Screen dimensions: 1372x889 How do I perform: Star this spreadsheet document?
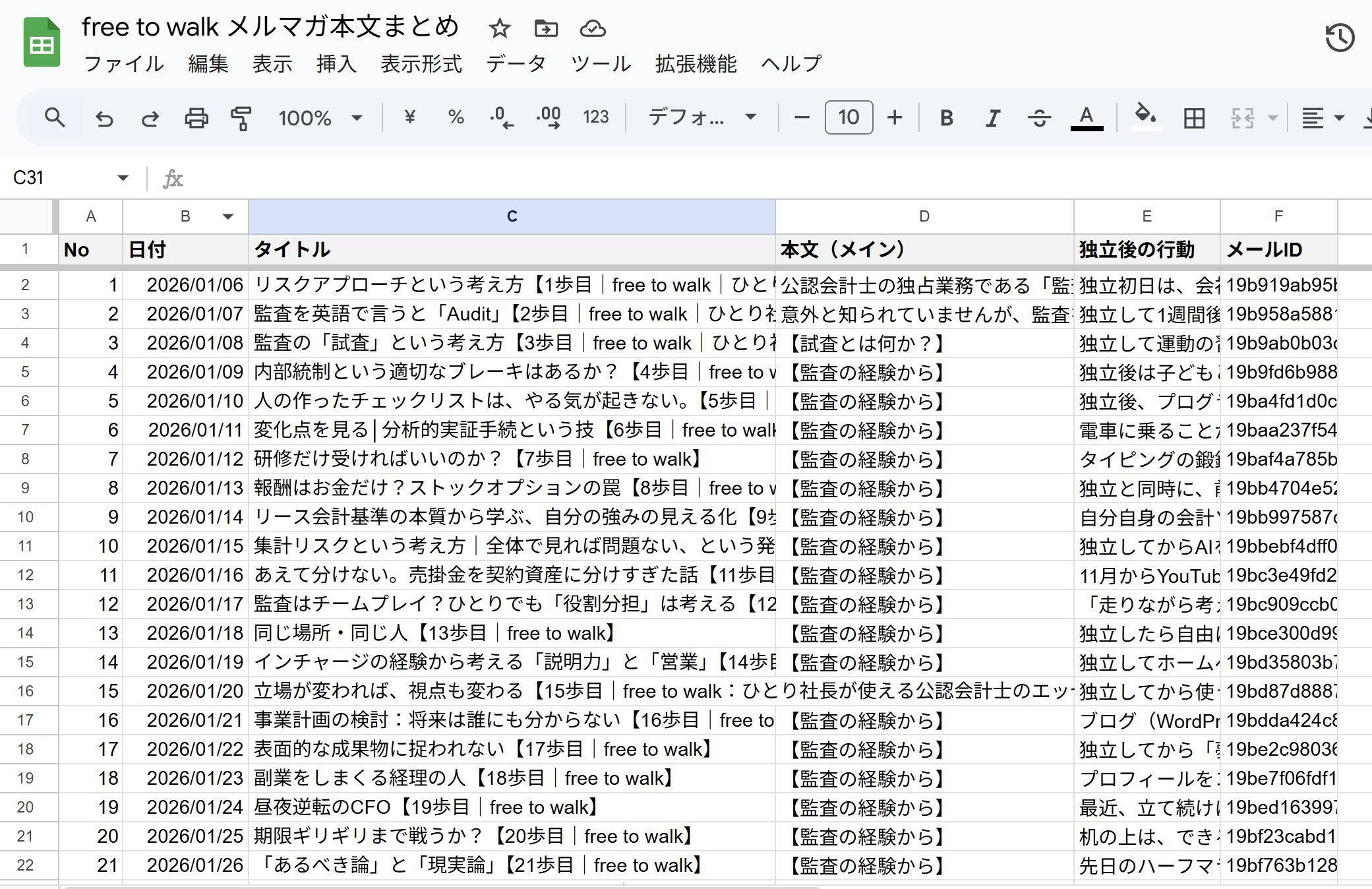[500, 28]
